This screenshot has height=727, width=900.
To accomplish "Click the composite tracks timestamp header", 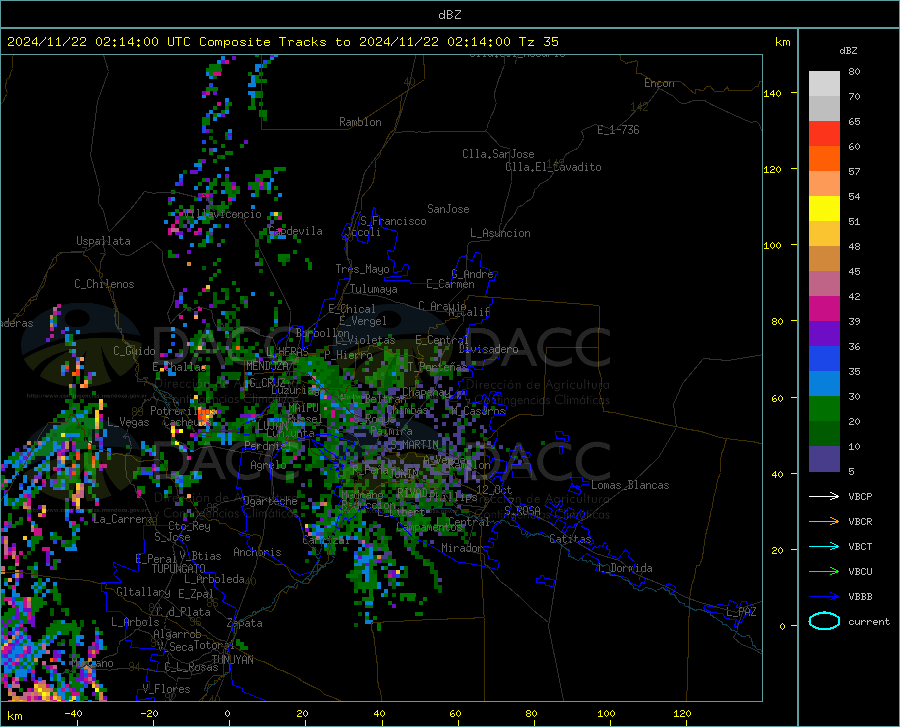I will (282, 42).
